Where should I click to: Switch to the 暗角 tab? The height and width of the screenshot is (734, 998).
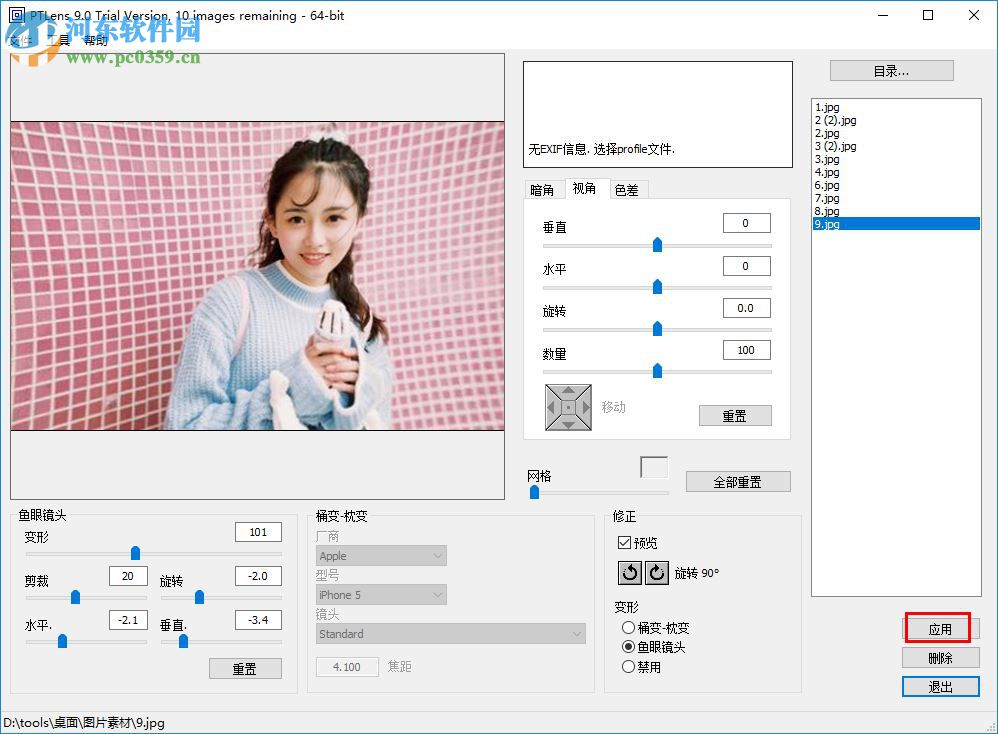(x=545, y=188)
